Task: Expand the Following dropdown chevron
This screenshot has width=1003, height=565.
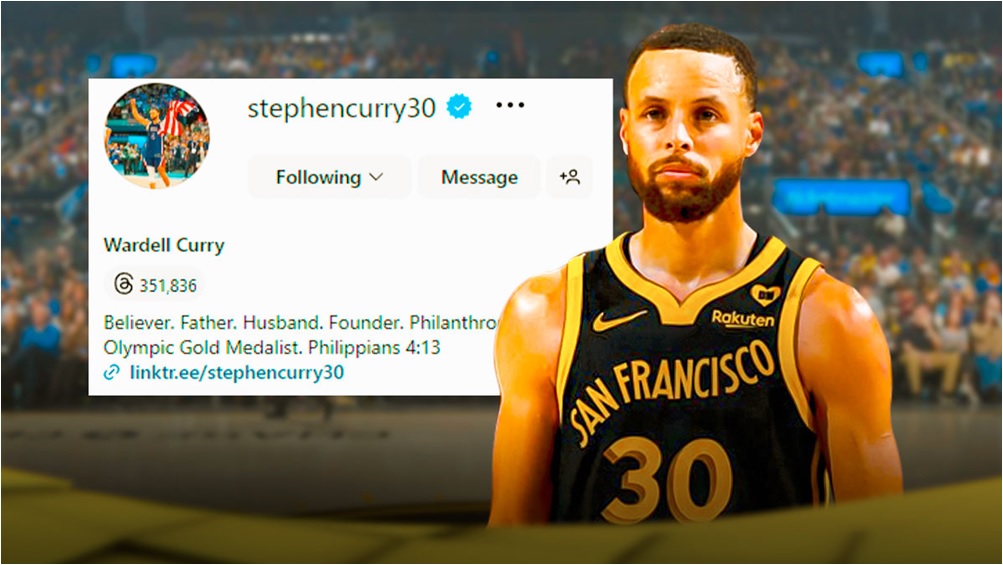Action: click(376, 177)
